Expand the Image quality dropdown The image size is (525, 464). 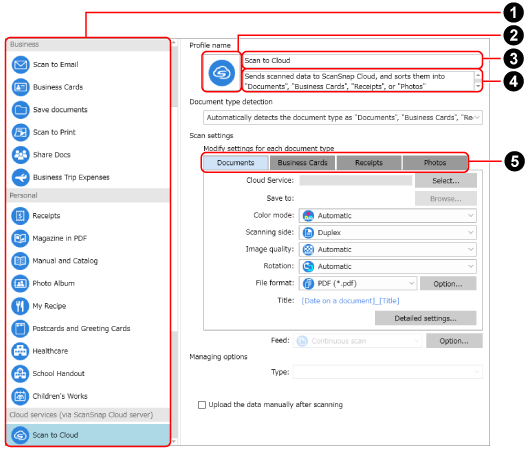click(x=387, y=250)
